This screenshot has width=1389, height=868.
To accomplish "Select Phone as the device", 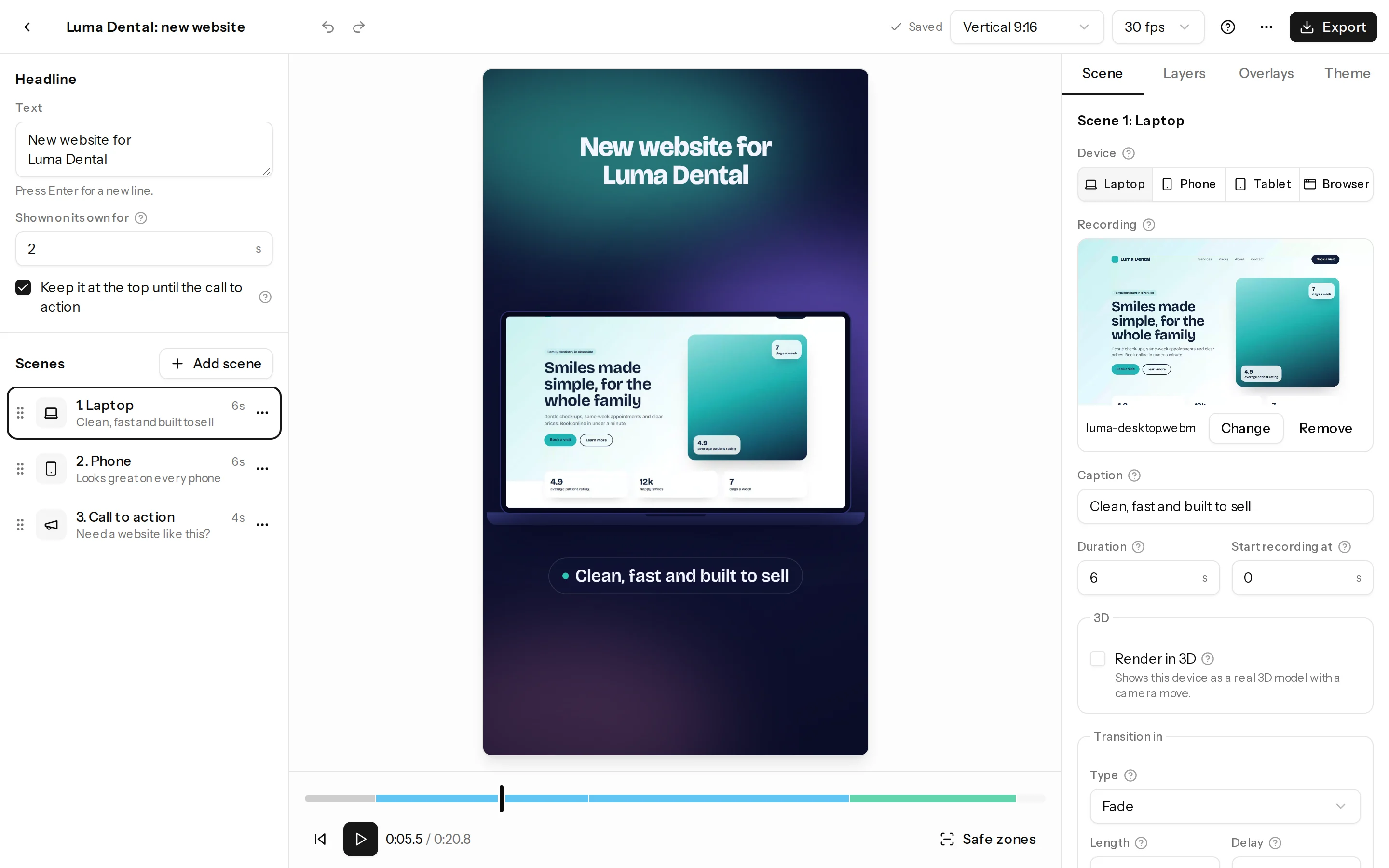I will click(1188, 184).
